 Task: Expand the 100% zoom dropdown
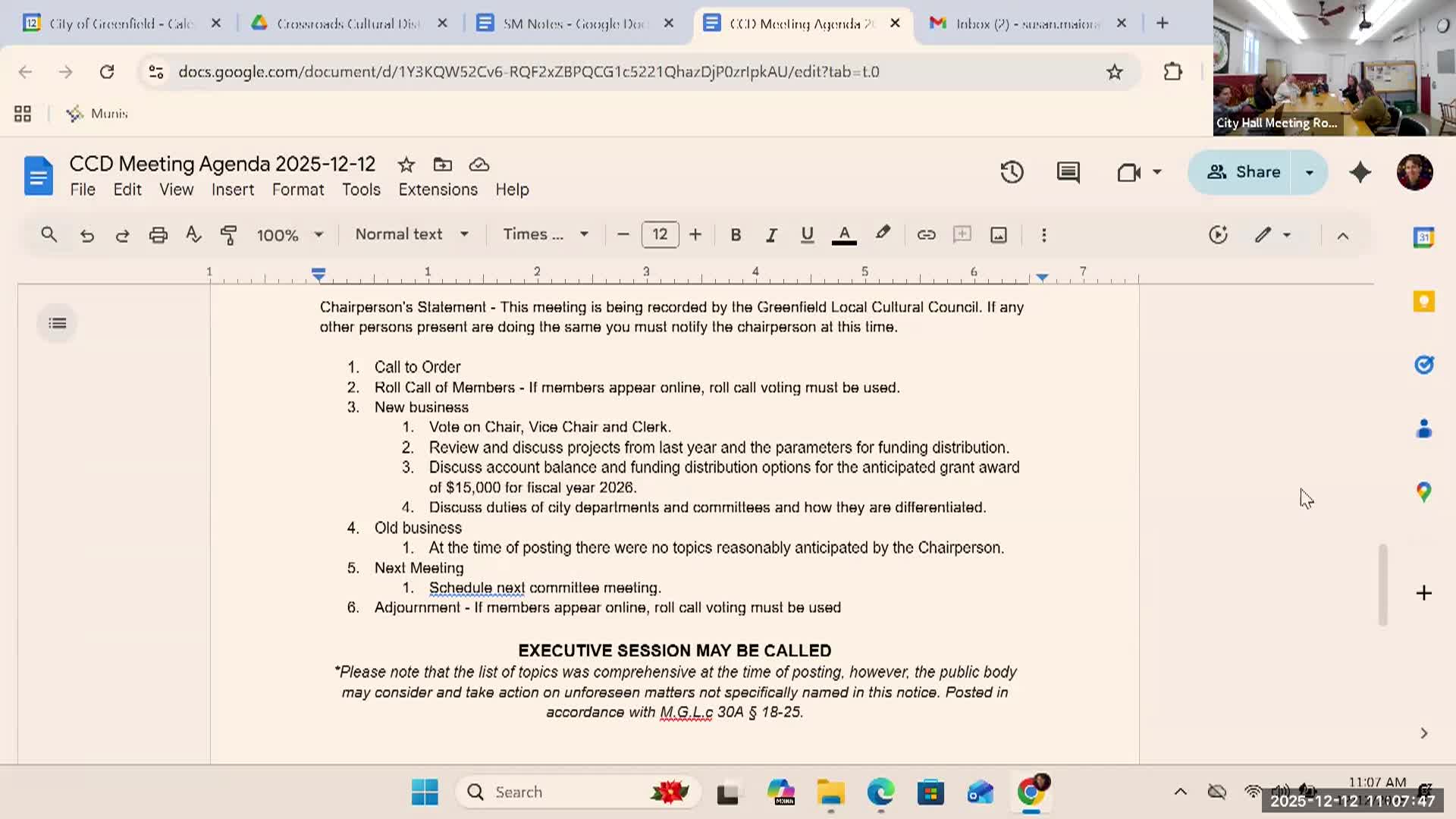click(290, 235)
